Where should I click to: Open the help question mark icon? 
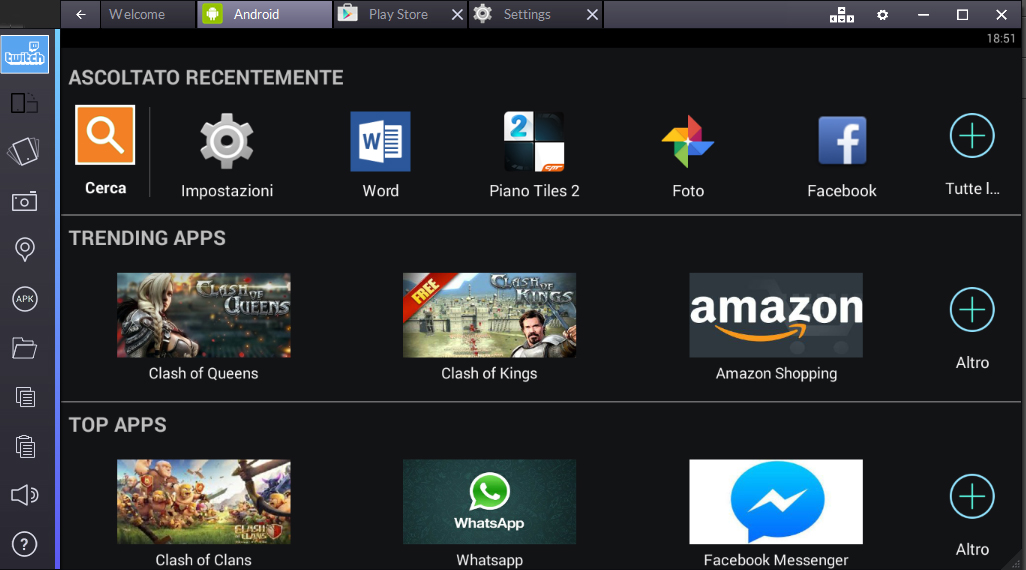click(24, 544)
